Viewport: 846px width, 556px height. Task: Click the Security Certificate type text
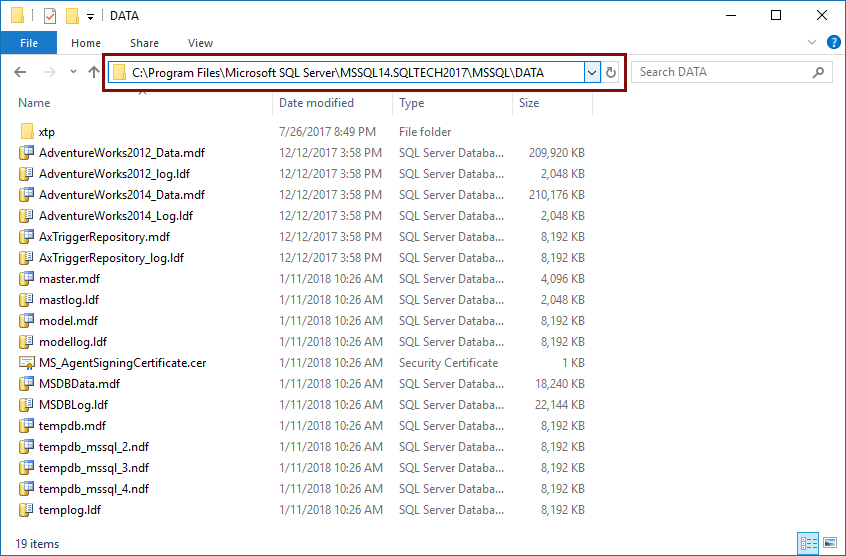coord(448,363)
